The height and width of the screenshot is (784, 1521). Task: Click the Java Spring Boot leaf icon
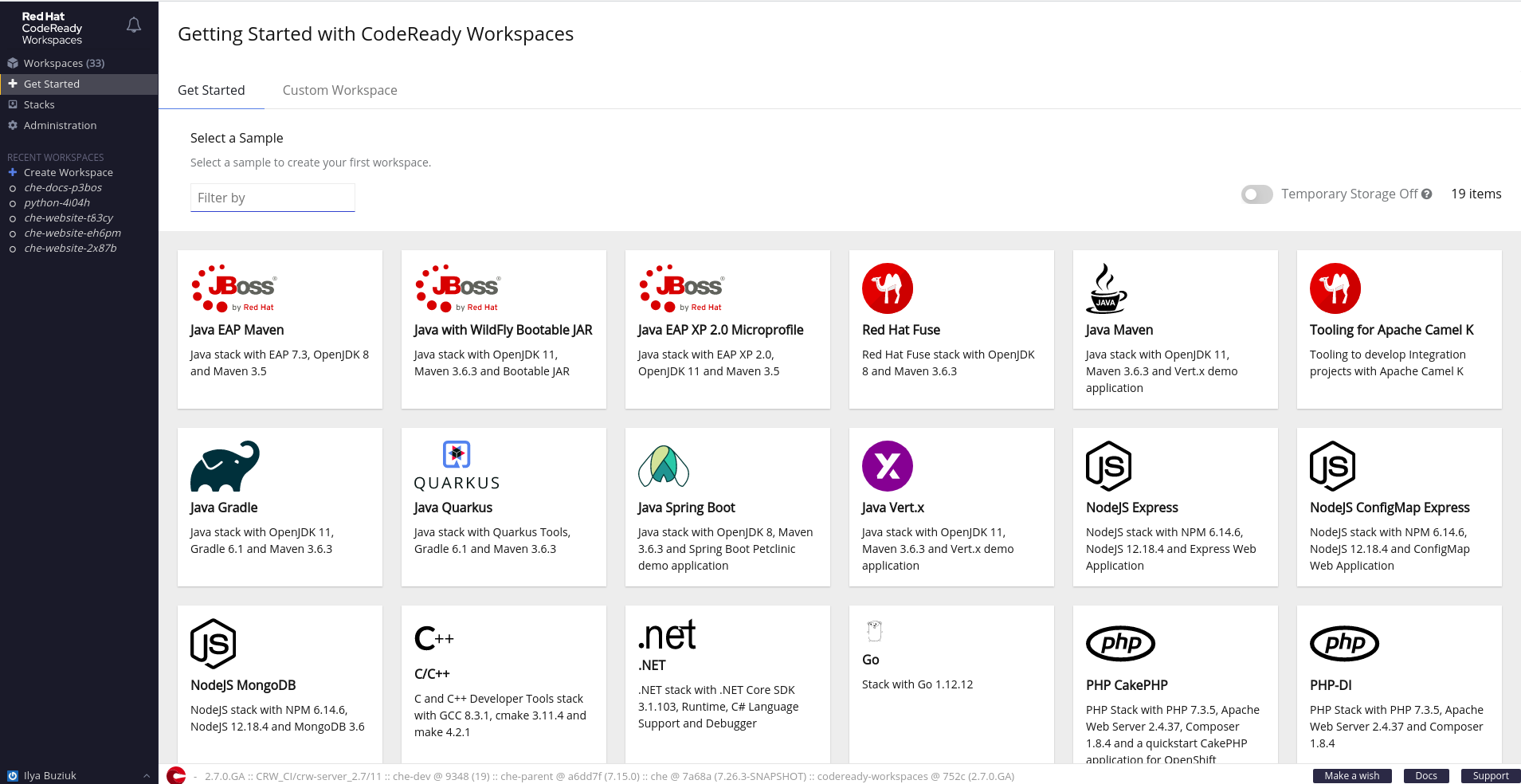pyautogui.click(x=664, y=466)
